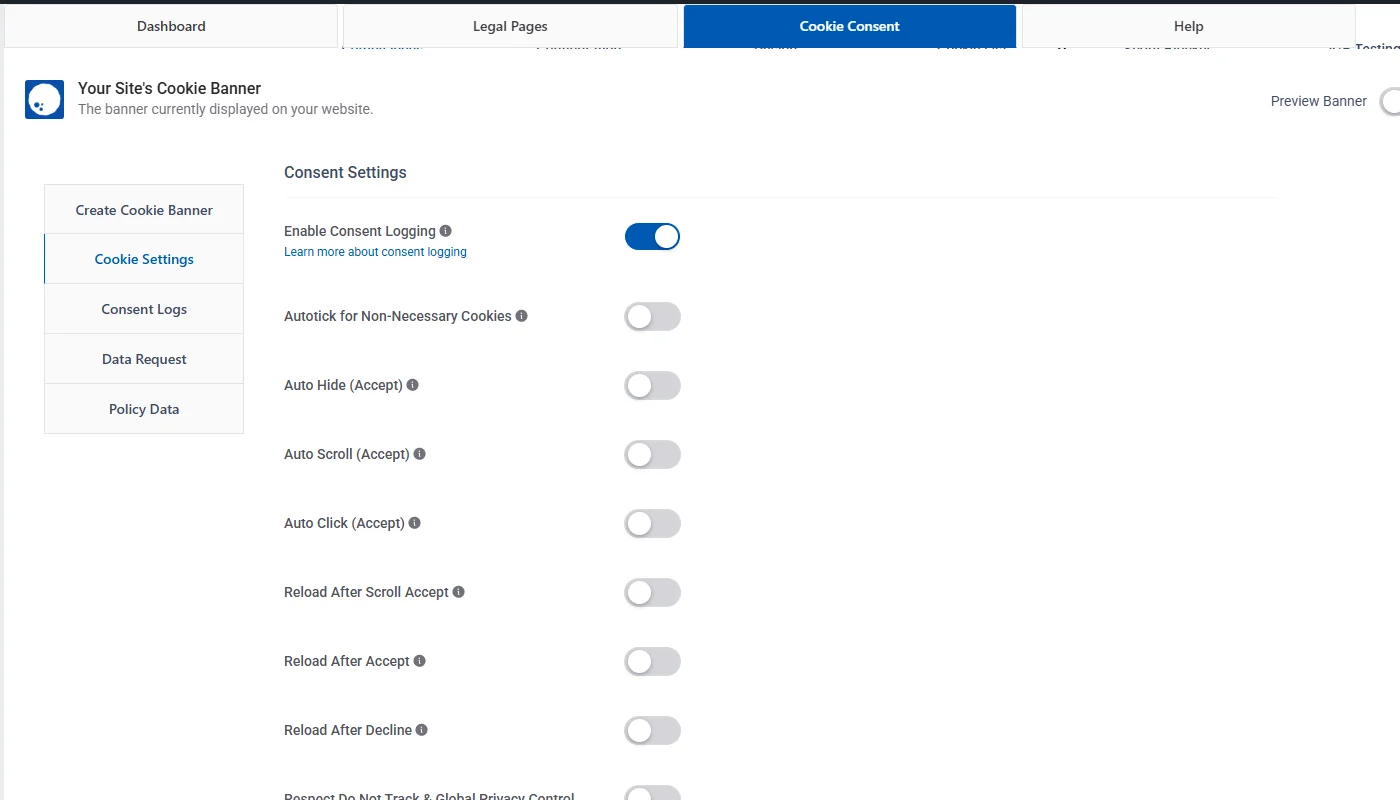Screen dimensions: 1400x800
Task: Select Create Cookie Banner in the sidebar
Action: pyautogui.click(x=143, y=209)
